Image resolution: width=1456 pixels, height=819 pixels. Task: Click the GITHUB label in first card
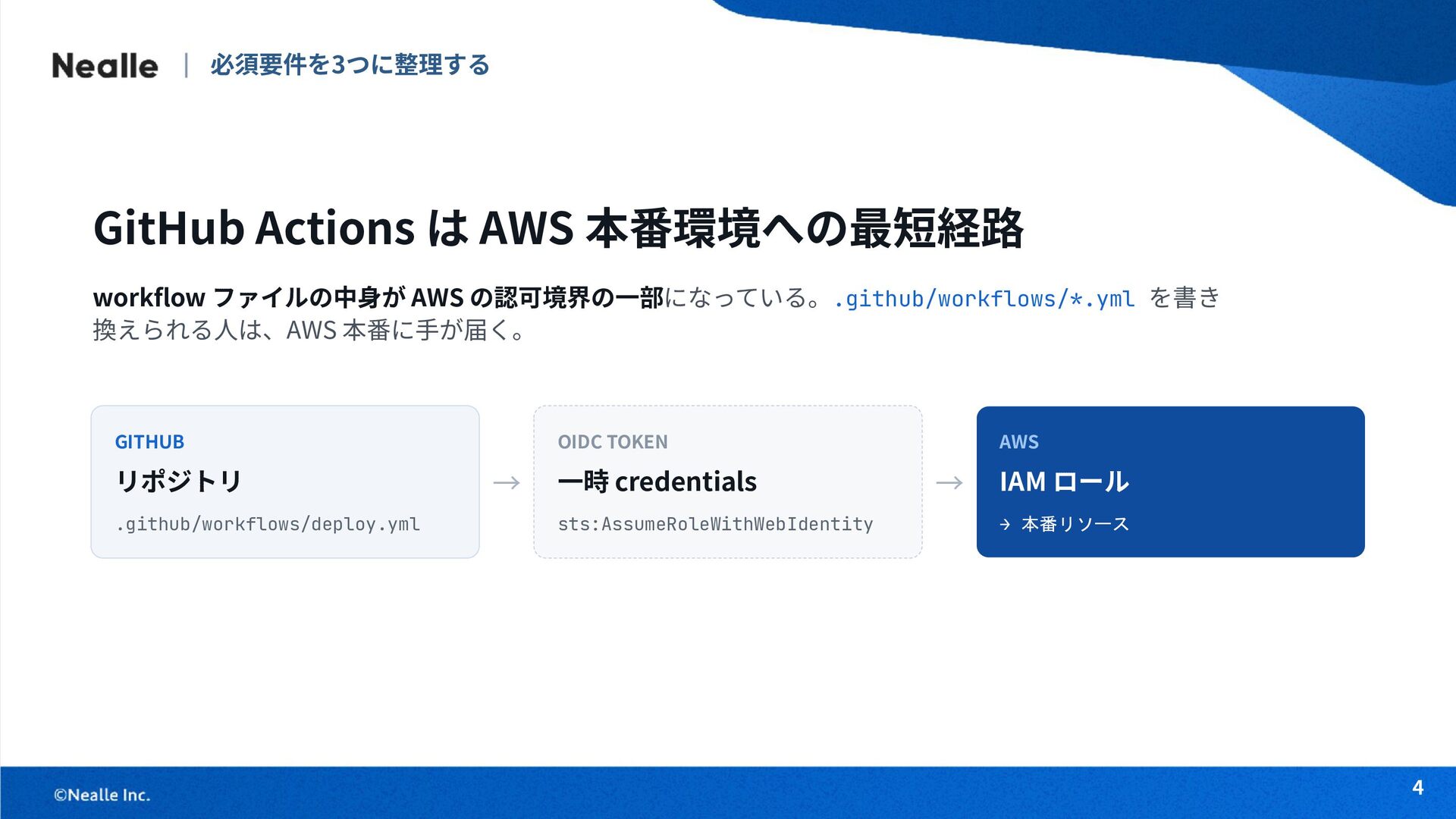click(149, 441)
